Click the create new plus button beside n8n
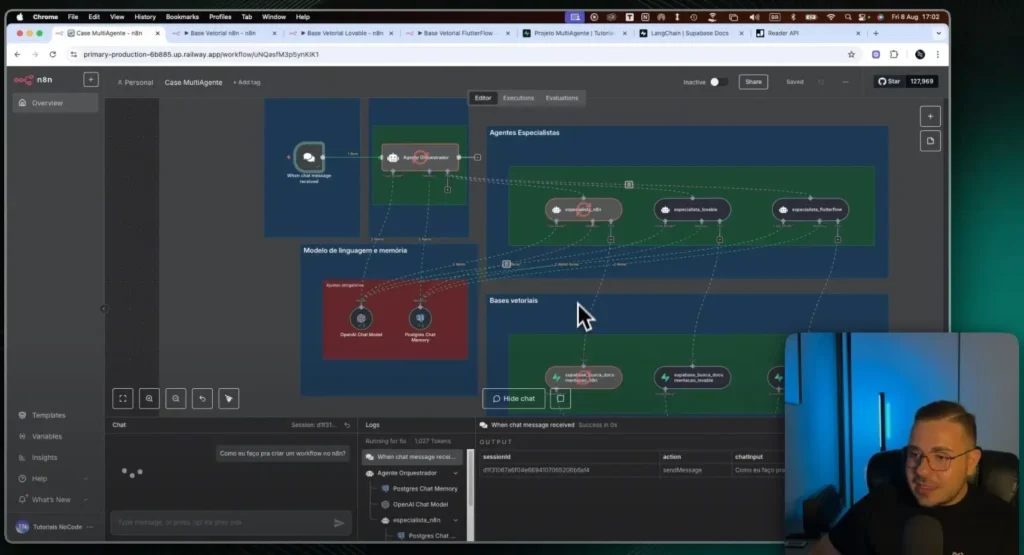Screen dimensions: 1024x555 [91, 80]
